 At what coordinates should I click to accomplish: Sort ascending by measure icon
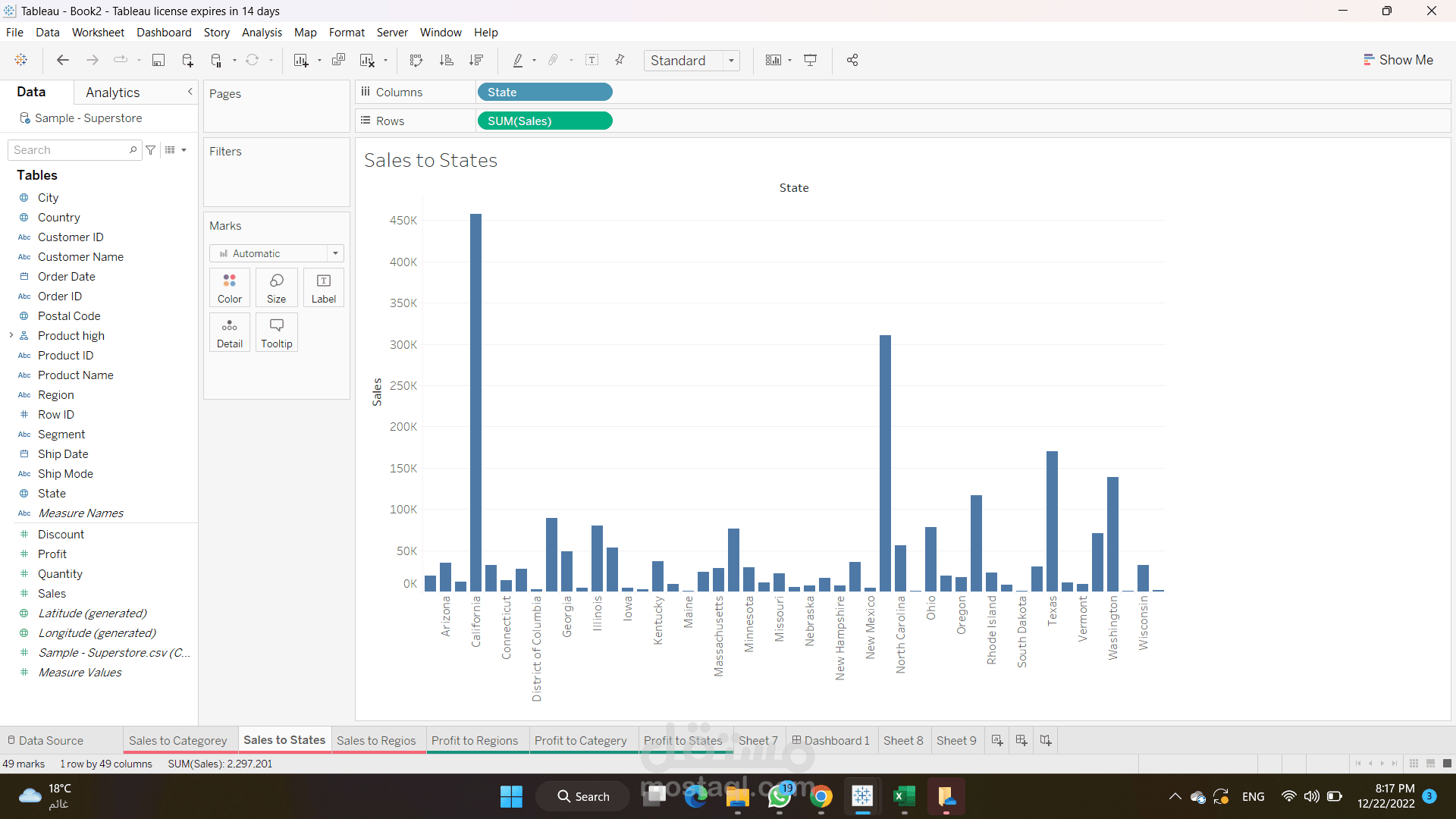(x=447, y=60)
